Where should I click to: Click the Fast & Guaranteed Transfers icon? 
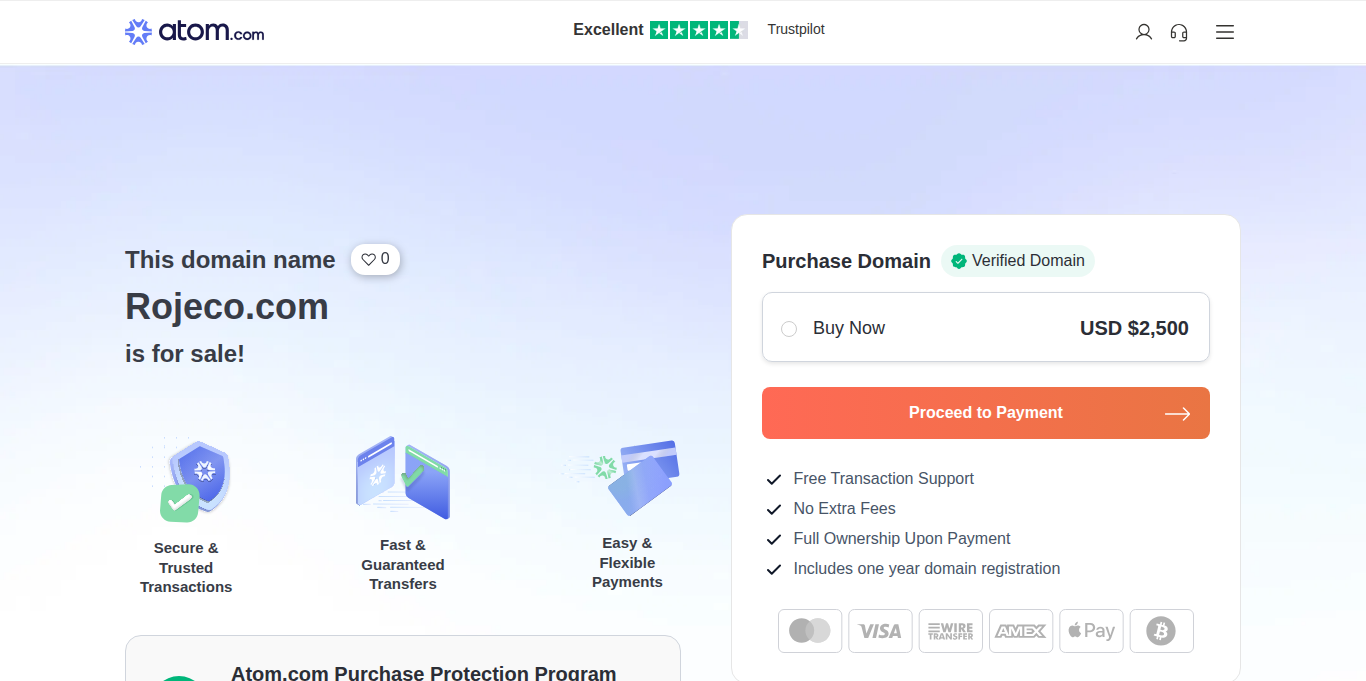[x=403, y=477]
